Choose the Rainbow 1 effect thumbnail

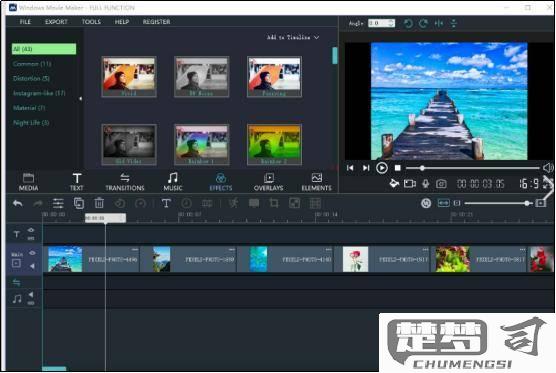[201, 145]
